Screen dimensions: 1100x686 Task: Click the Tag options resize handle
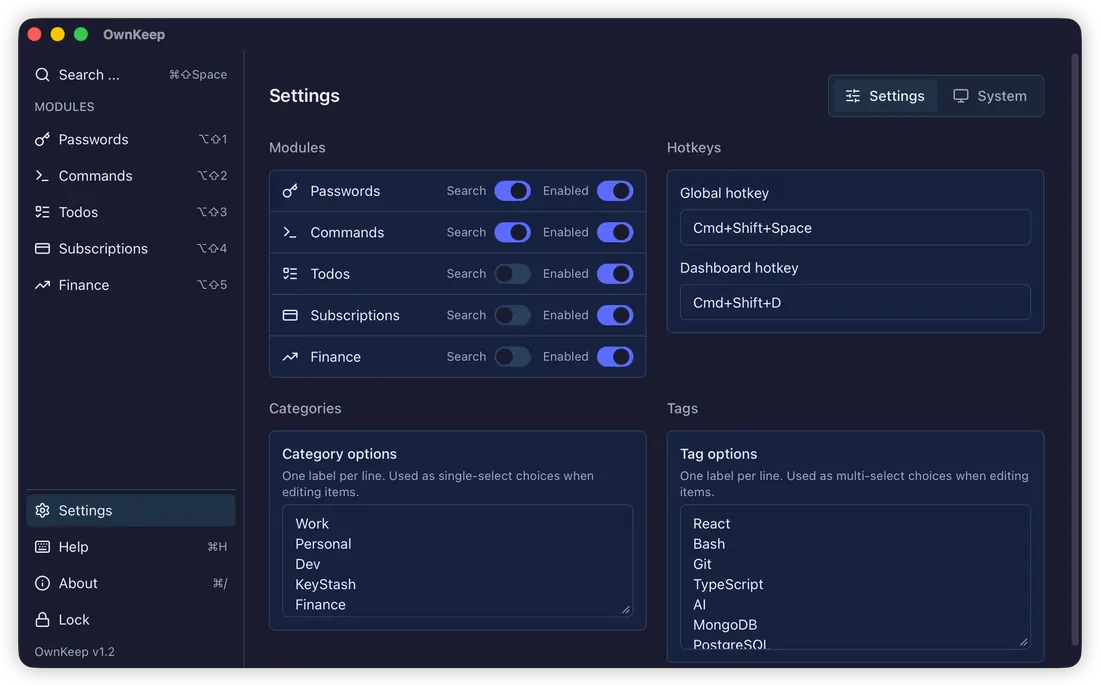coord(1024,642)
